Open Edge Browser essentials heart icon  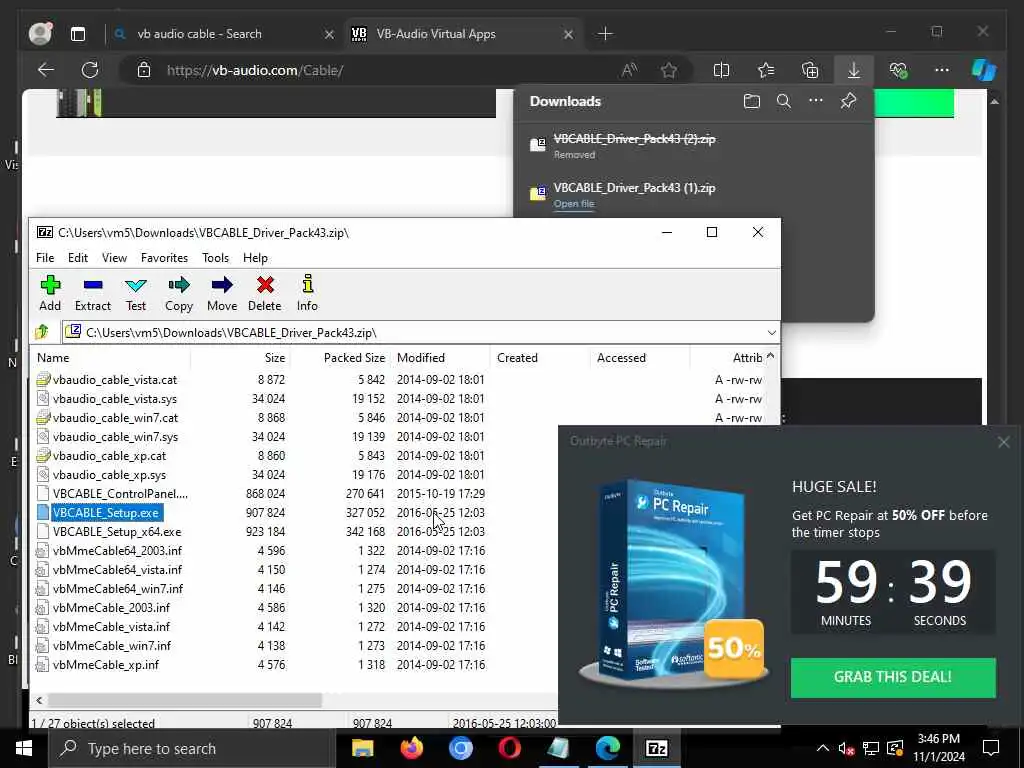898,70
